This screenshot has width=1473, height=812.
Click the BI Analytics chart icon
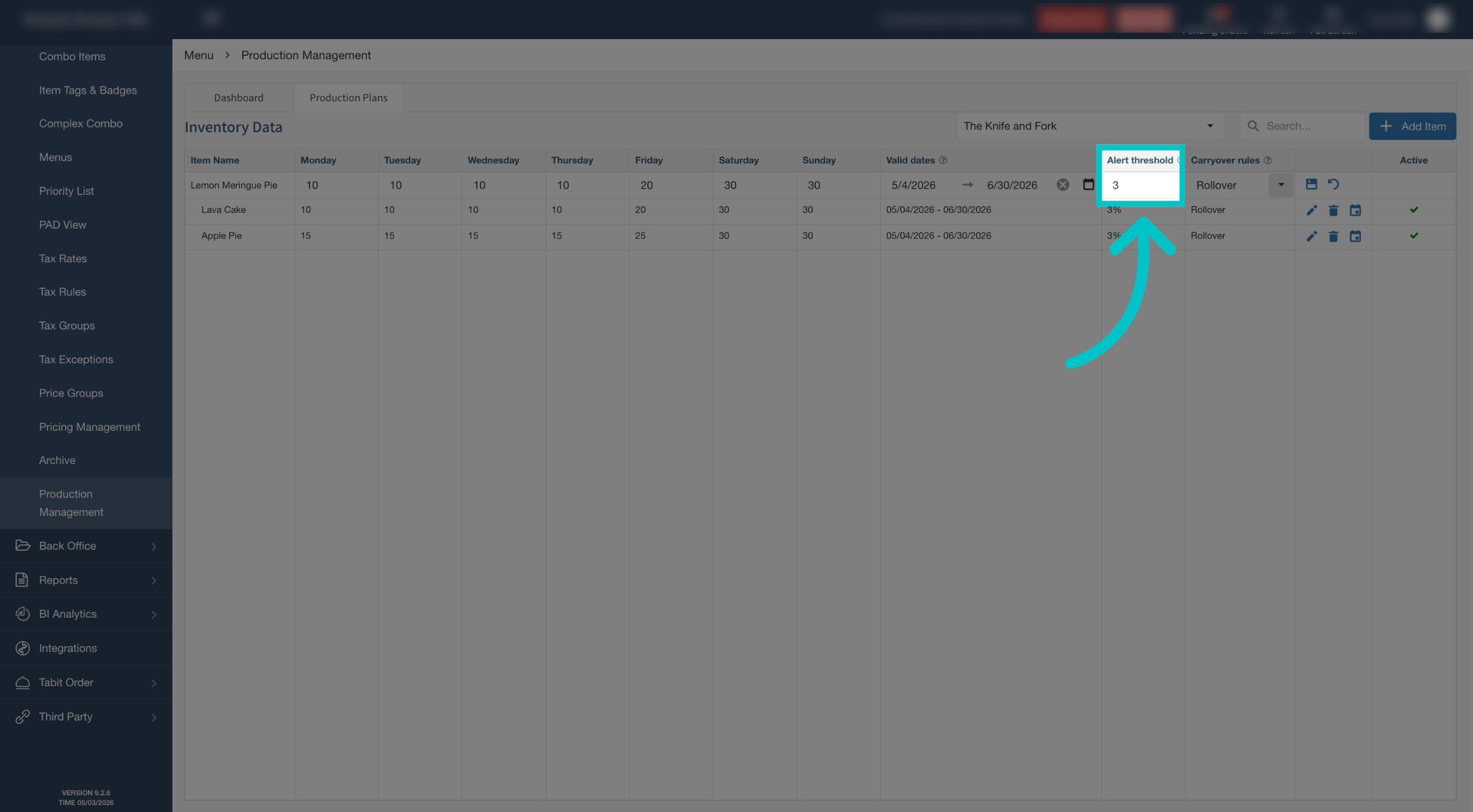point(22,614)
